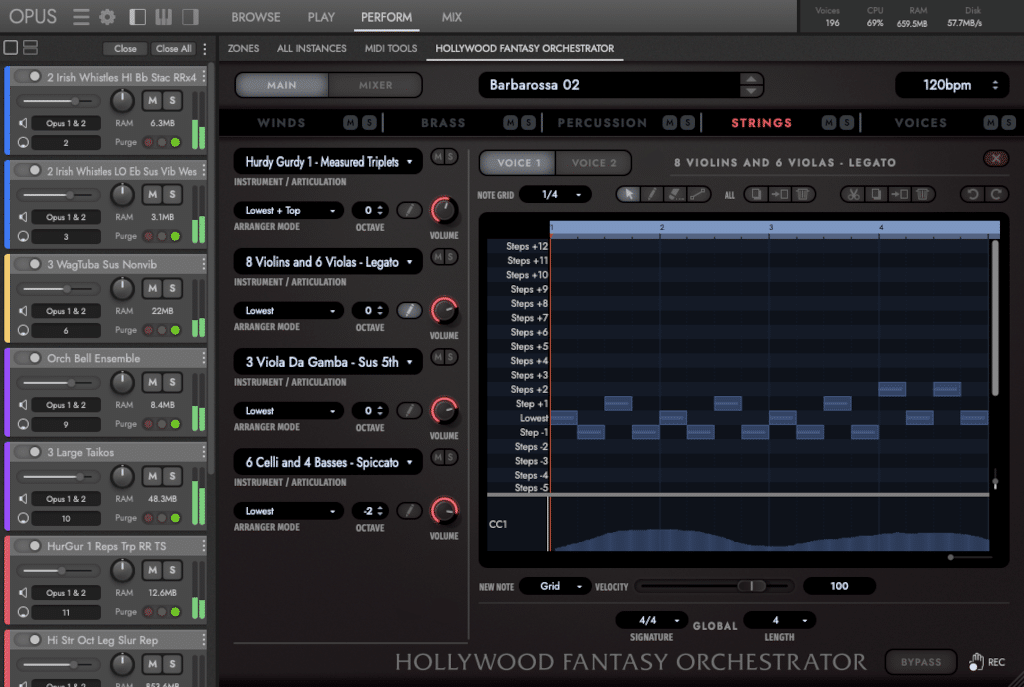Toggle the right sidebar panel icon
This screenshot has height=687, width=1024.
[x=190, y=17]
